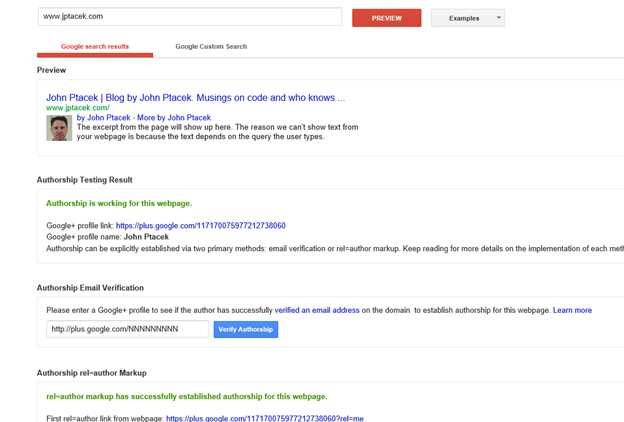Switch to Google Custom Search tab
This screenshot has width=624, height=422.
pyautogui.click(x=211, y=47)
